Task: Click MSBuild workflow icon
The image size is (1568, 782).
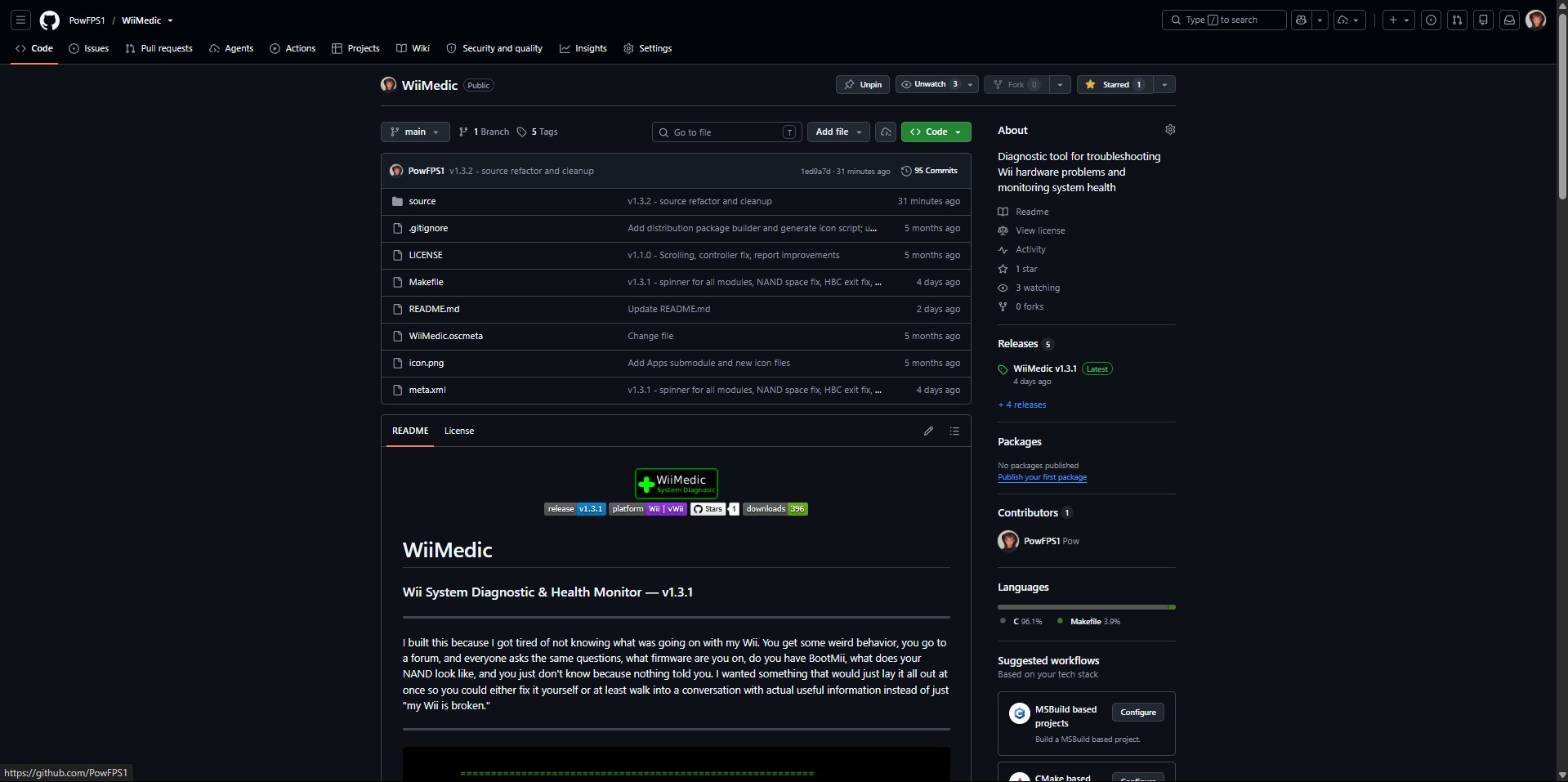Action: 1020,713
